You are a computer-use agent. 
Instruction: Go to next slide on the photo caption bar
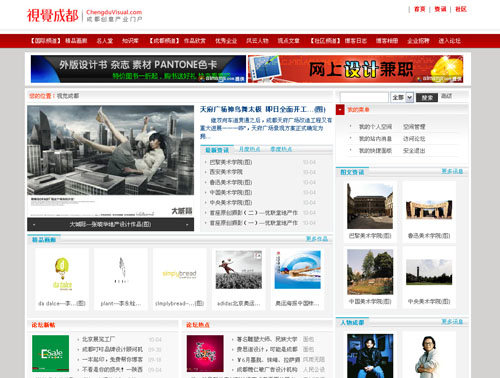[x=187, y=225]
